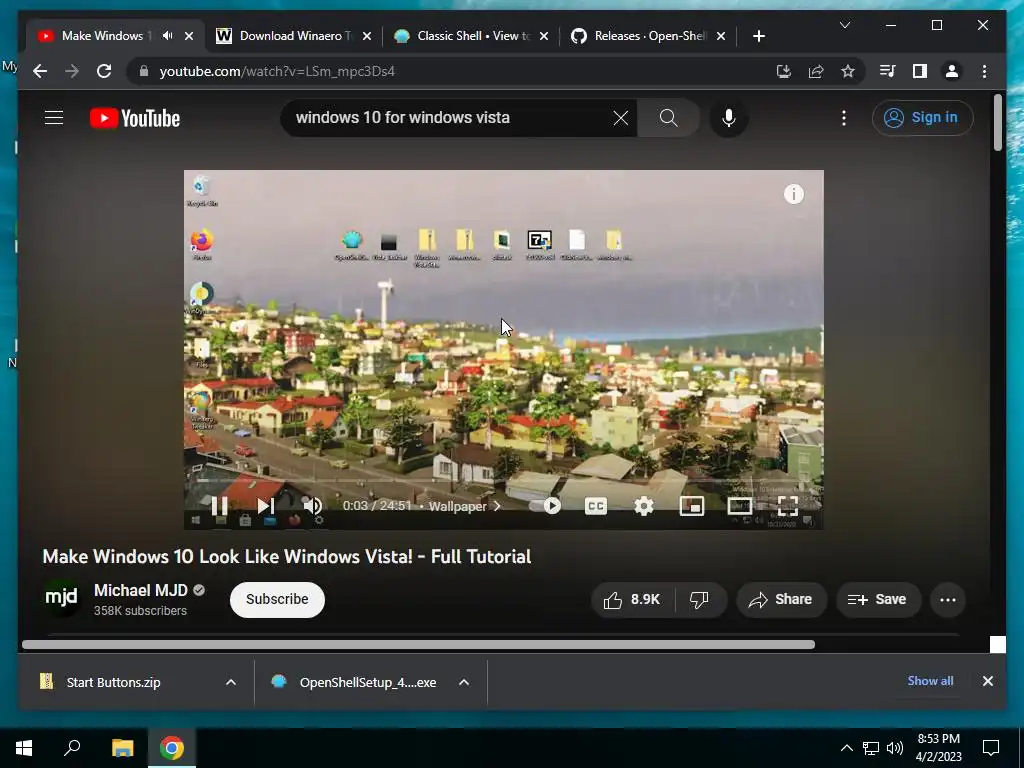Subscribe to Michael MJD channel
This screenshot has height=768, width=1024.
point(277,600)
